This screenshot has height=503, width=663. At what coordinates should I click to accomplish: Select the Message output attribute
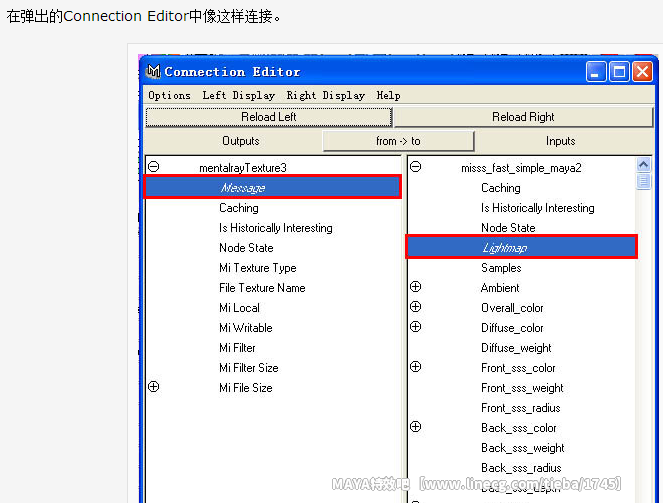tap(273, 187)
